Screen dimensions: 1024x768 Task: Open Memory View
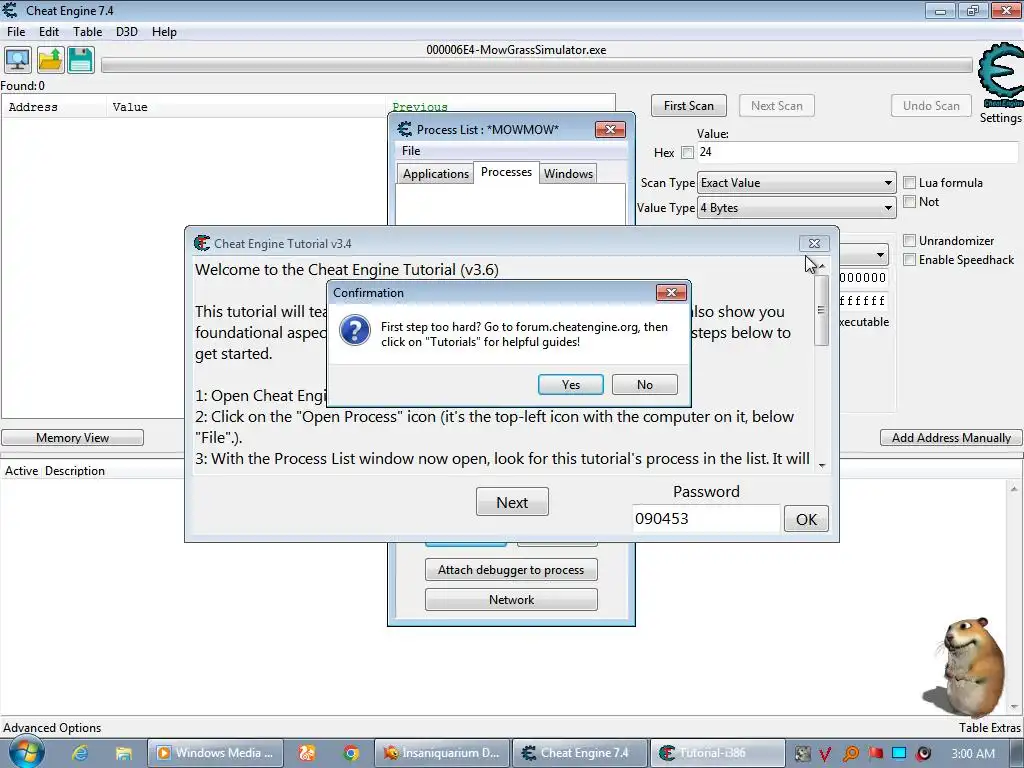[72, 438]
